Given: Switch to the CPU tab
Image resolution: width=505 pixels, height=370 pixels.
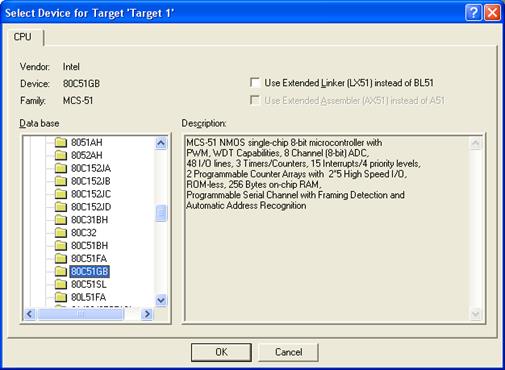Looking at the screenshot, I should coord(23,37).
